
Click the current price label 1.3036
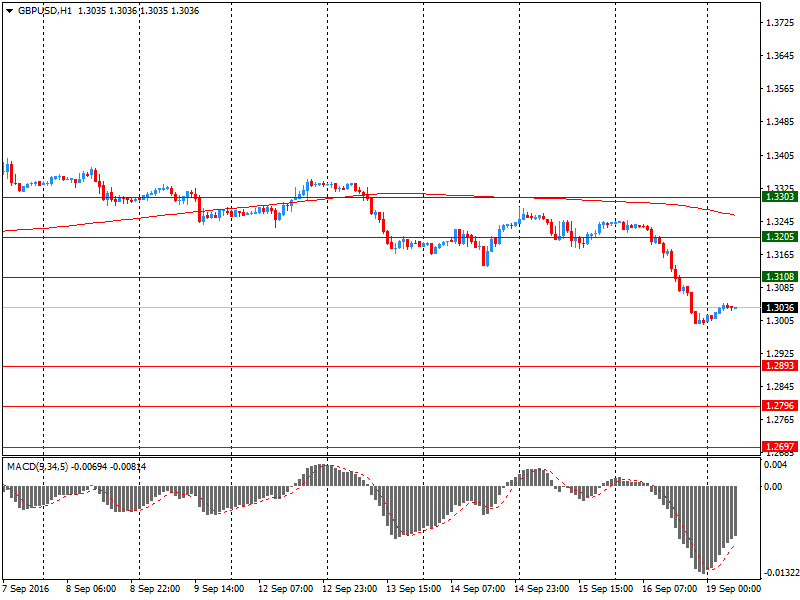[x=780, y=307]
